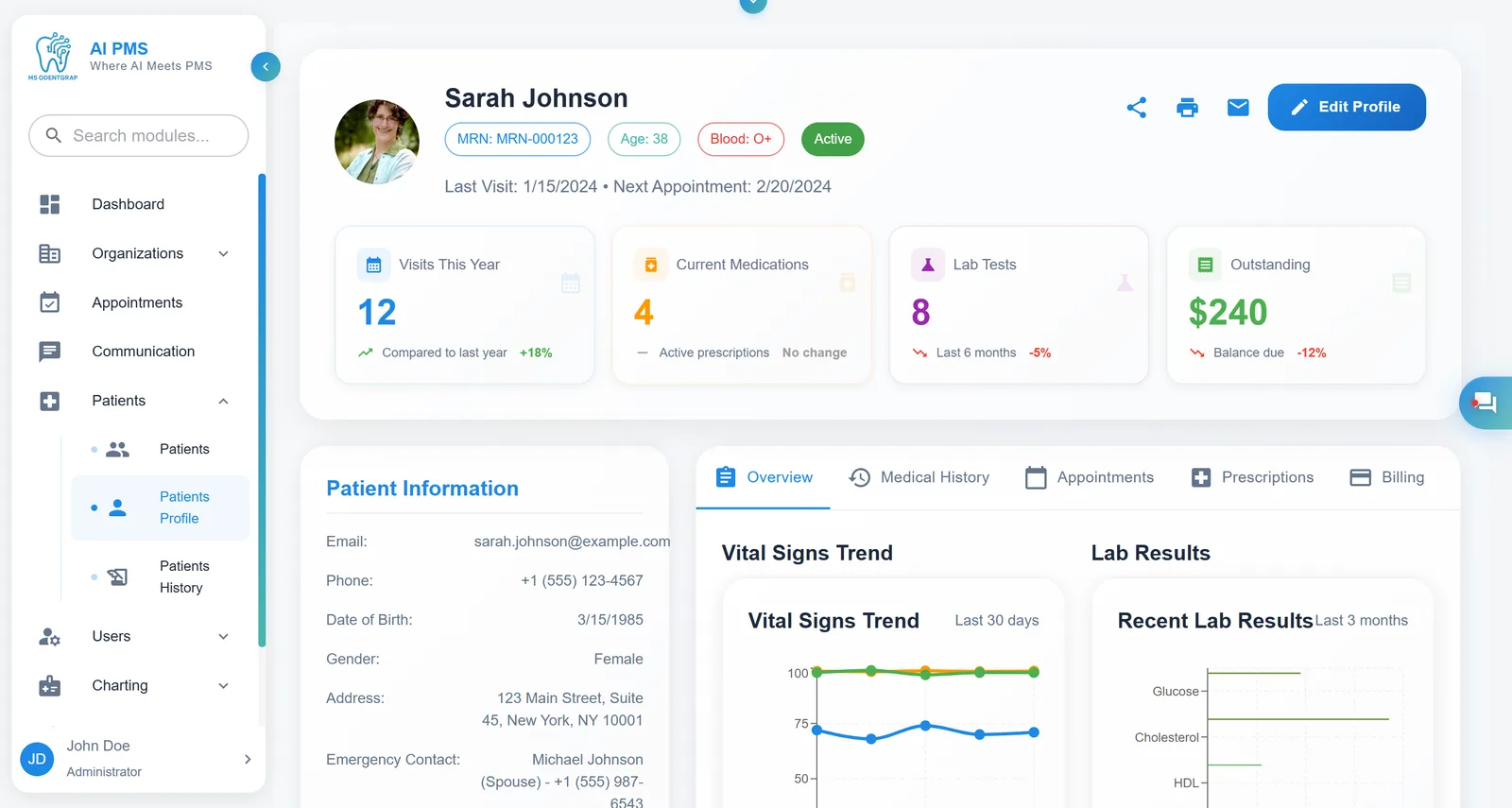Open John Doe account chevron

coord(248,759)
